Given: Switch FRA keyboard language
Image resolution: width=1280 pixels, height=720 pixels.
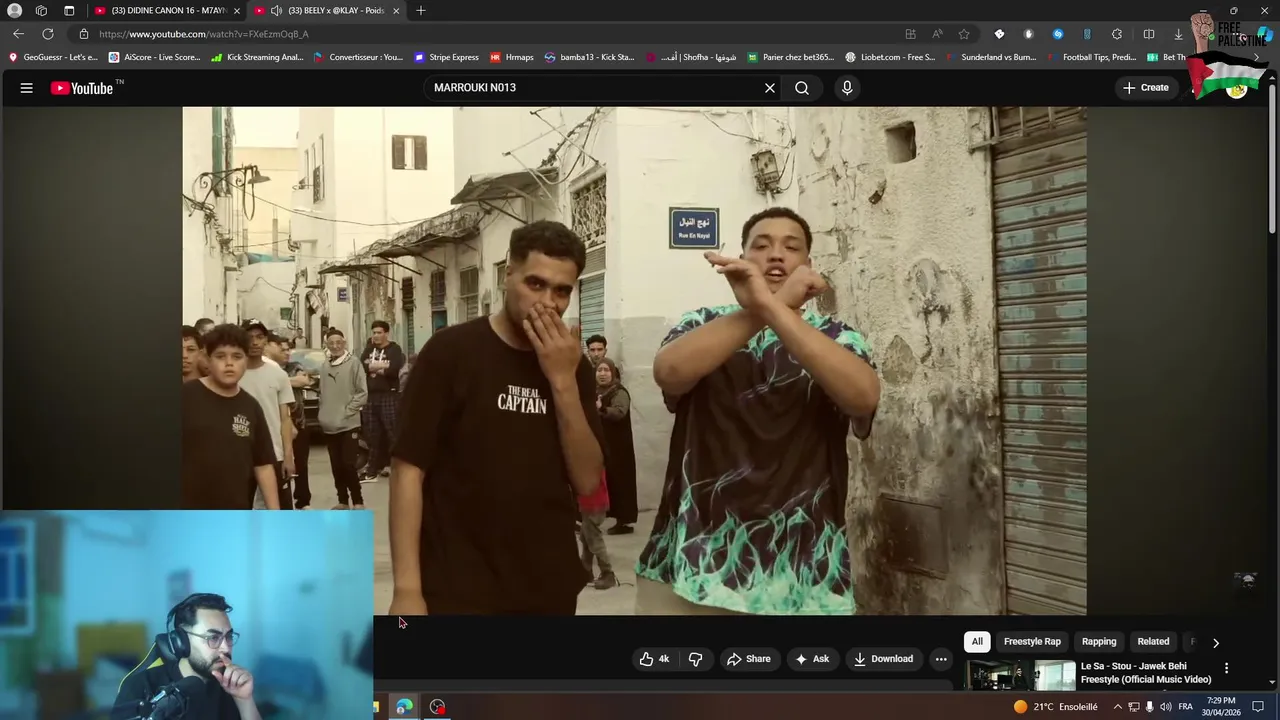Looking at the screenshot, I should pos(1185,707).
